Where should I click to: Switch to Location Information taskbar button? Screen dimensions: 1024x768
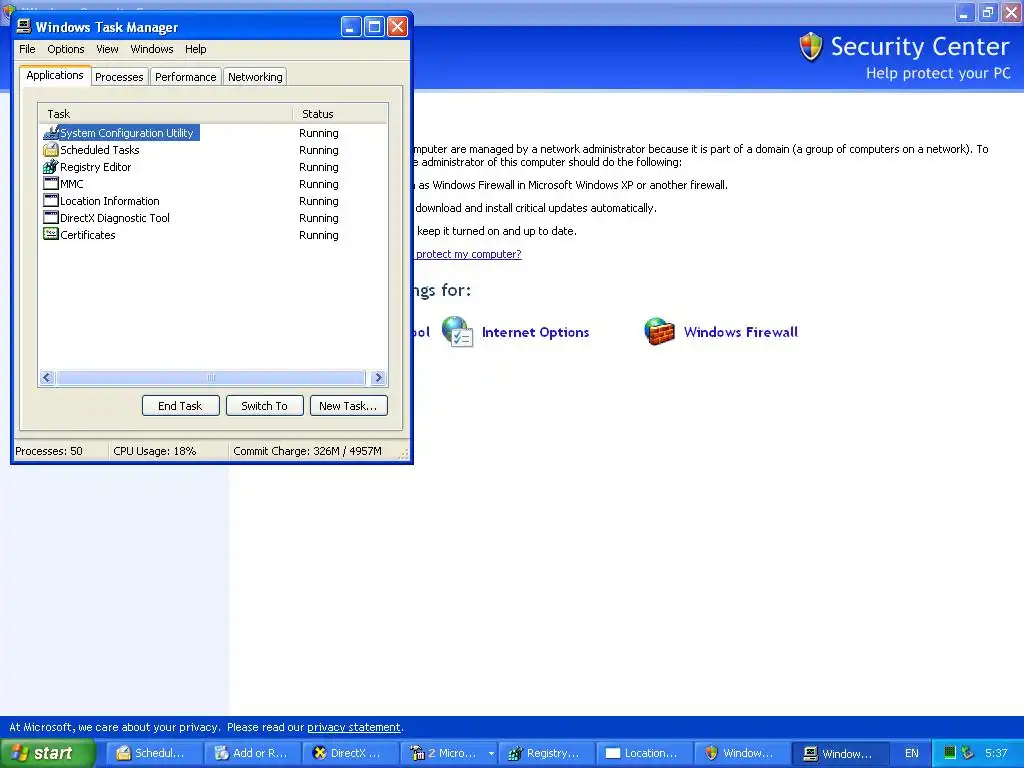pyautogui.click(x=644, y=753)
